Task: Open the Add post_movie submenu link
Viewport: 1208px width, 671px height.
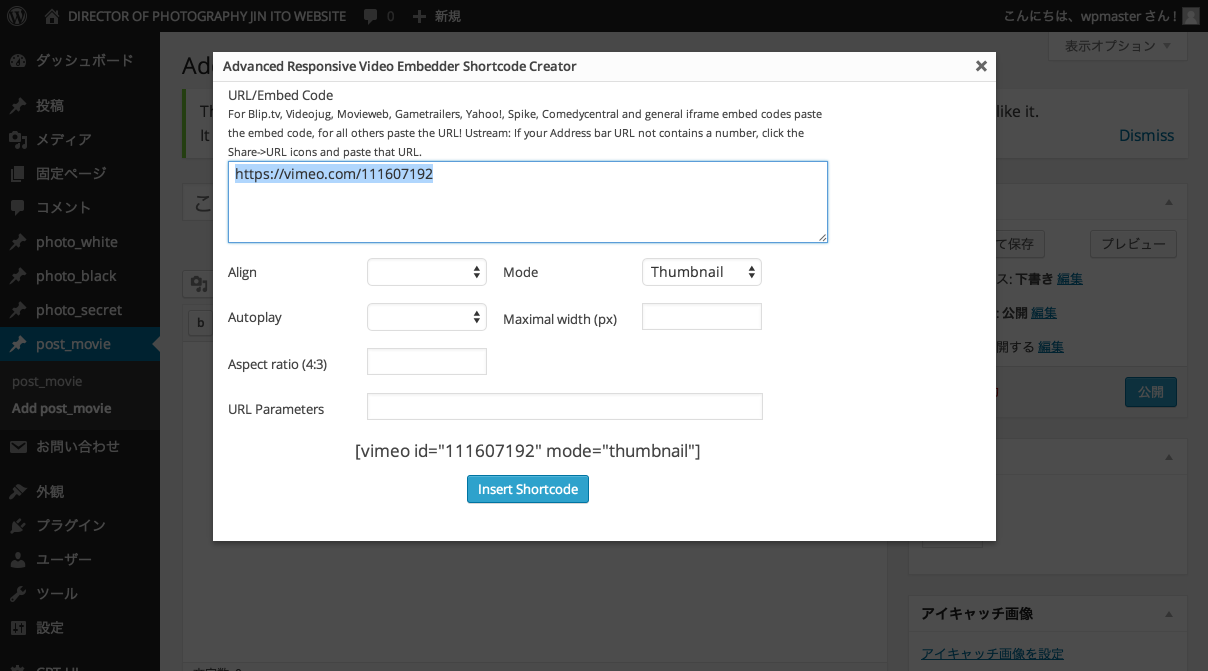Action: pos(62,408)
